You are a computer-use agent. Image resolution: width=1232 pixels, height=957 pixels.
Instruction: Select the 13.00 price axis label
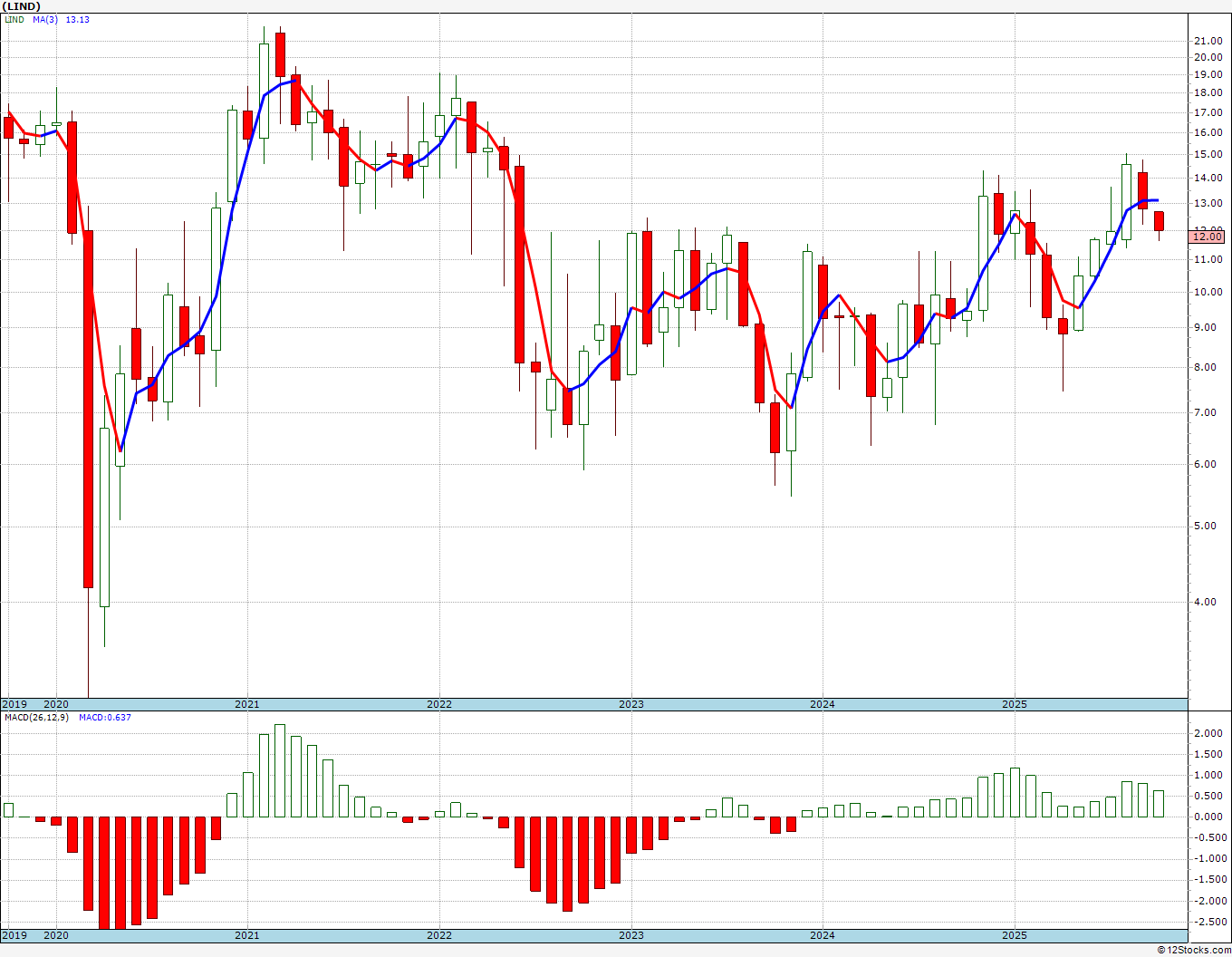tap(1208, 203)
